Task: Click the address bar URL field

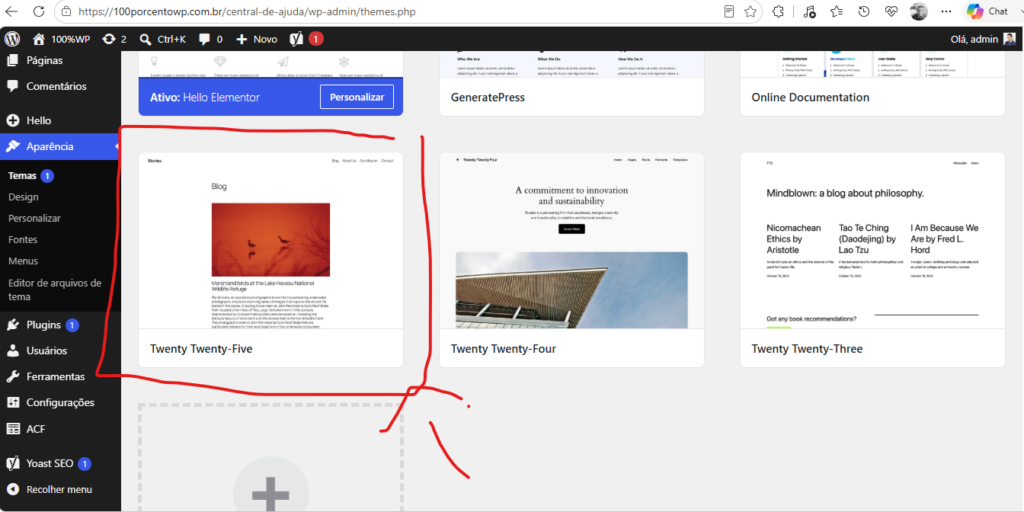Action: (392, 11)
